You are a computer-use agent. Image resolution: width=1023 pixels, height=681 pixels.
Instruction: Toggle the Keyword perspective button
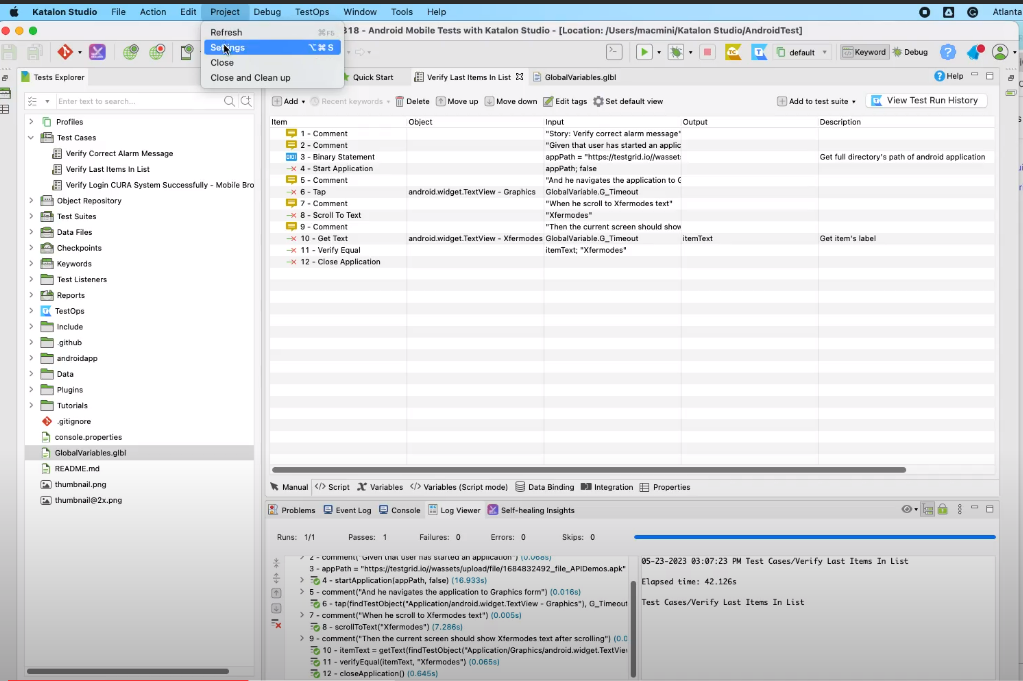coord(864,52)
